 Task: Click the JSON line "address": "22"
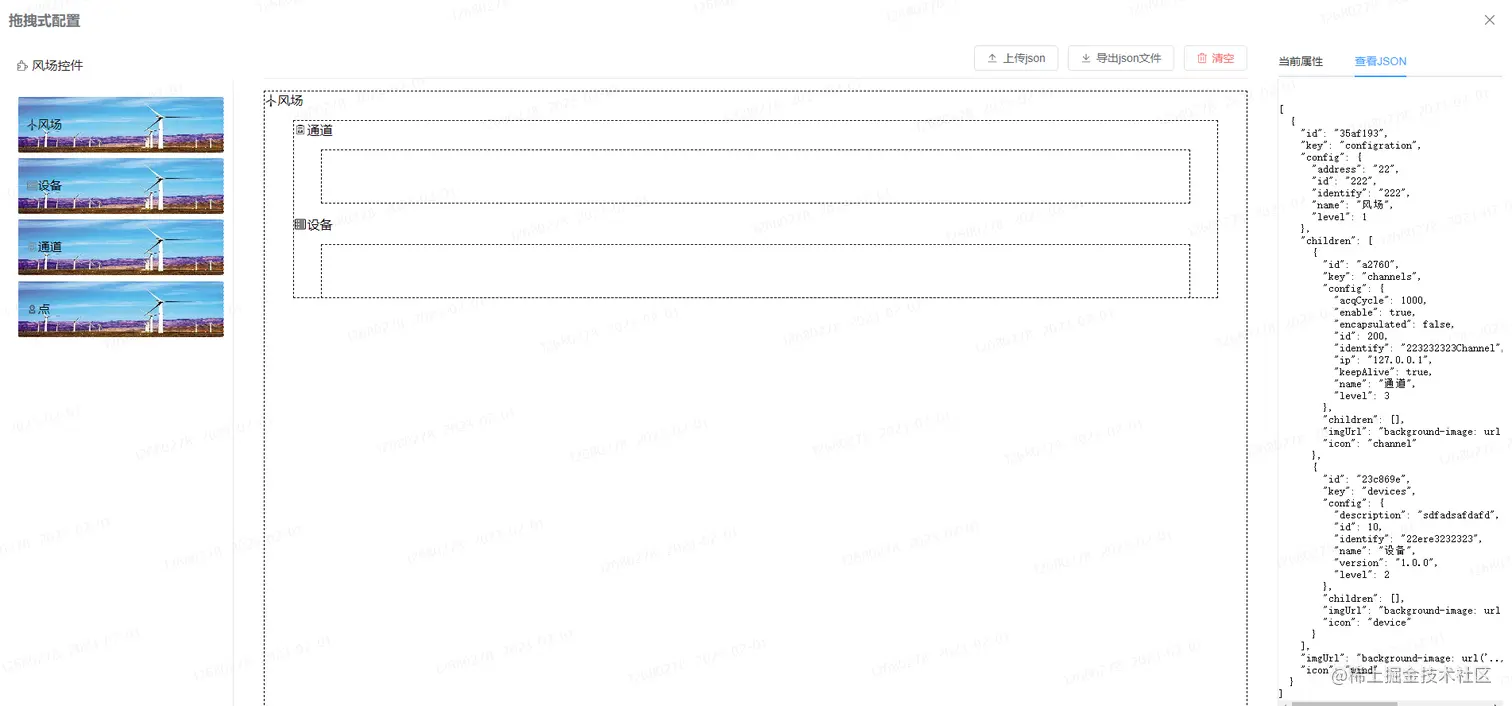(1356, 169)
